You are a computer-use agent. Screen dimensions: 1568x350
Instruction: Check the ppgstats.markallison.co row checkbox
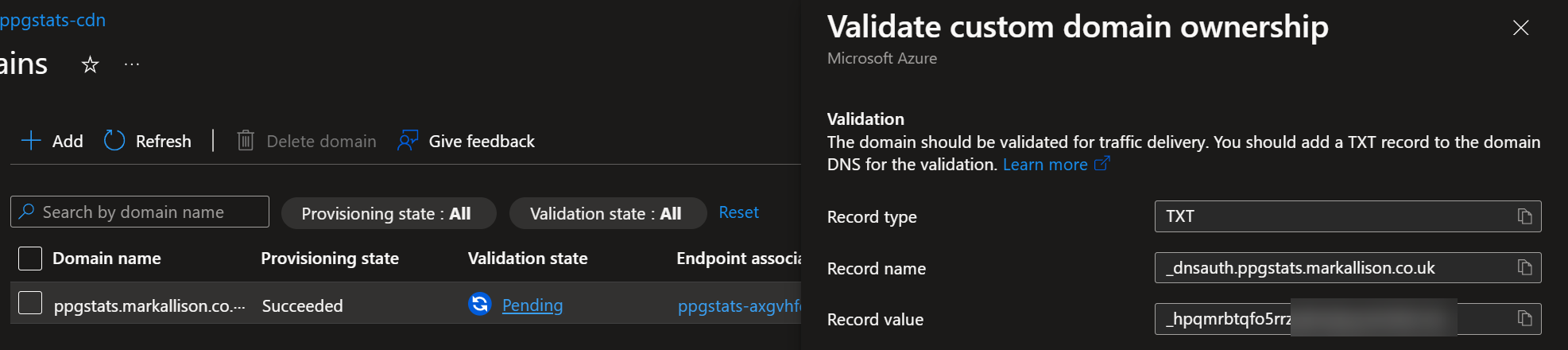[30, 303]
